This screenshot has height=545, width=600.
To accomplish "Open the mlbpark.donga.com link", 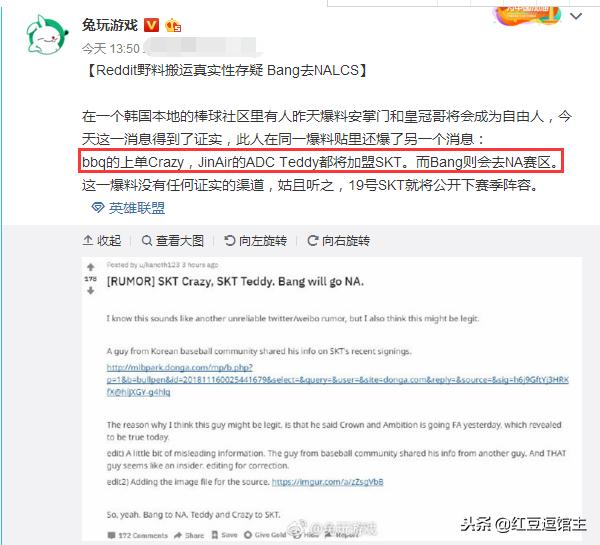I will click(338, 380).
